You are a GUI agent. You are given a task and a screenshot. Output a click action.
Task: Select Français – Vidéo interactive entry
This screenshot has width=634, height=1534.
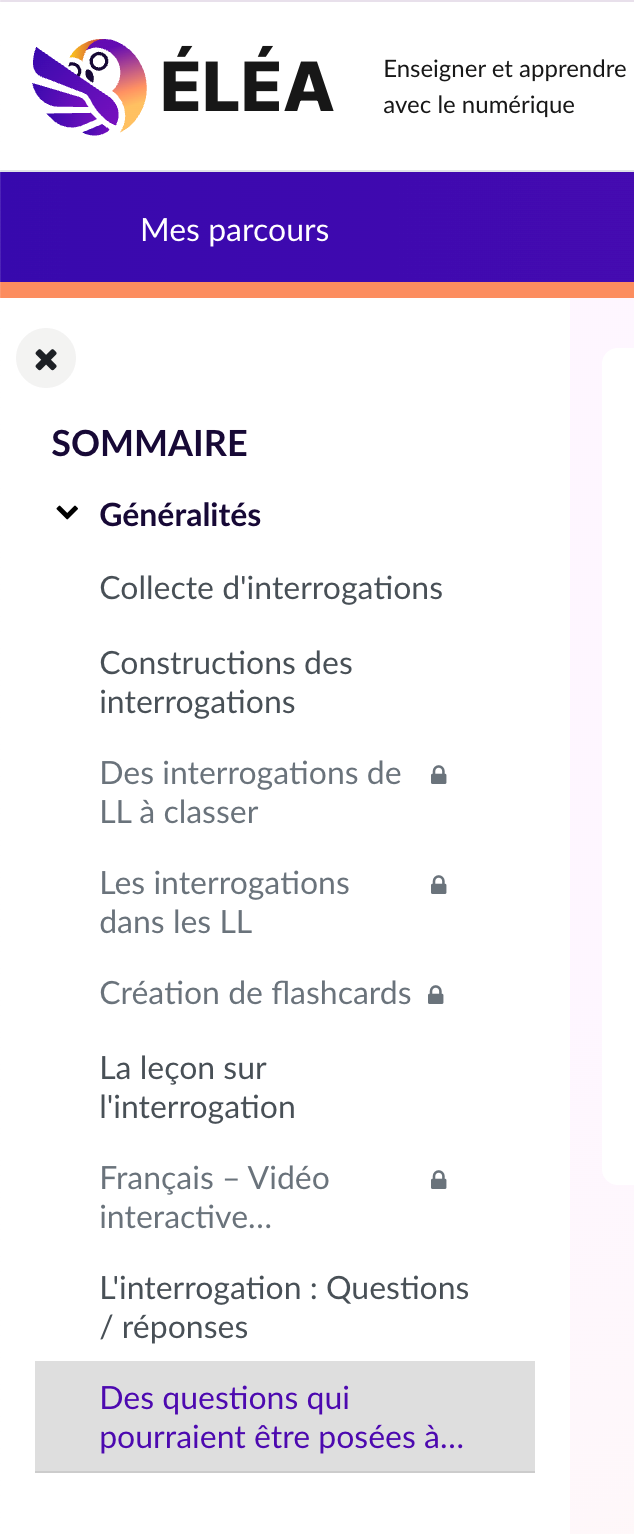click(214, 1197)
